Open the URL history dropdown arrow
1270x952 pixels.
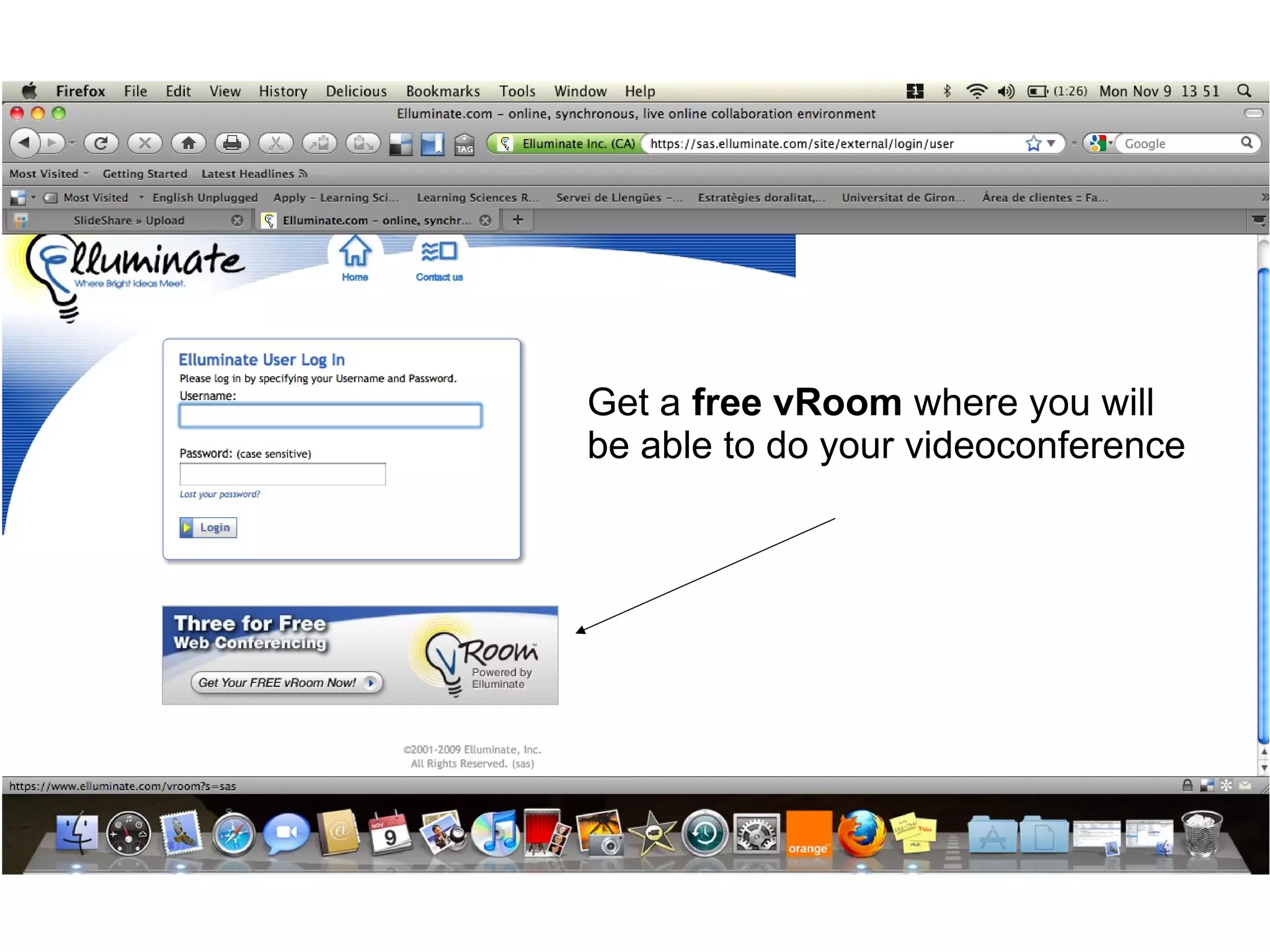tap(1052, 144)
